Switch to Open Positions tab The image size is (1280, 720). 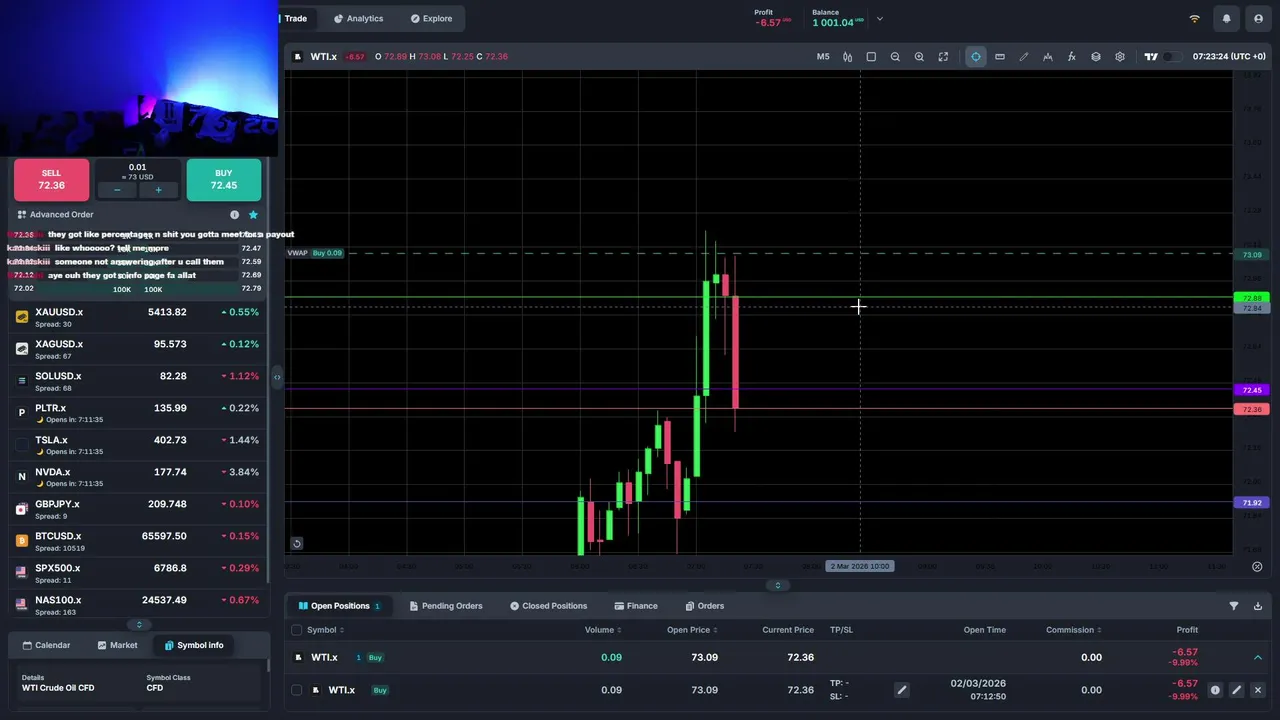pos(340,606)
